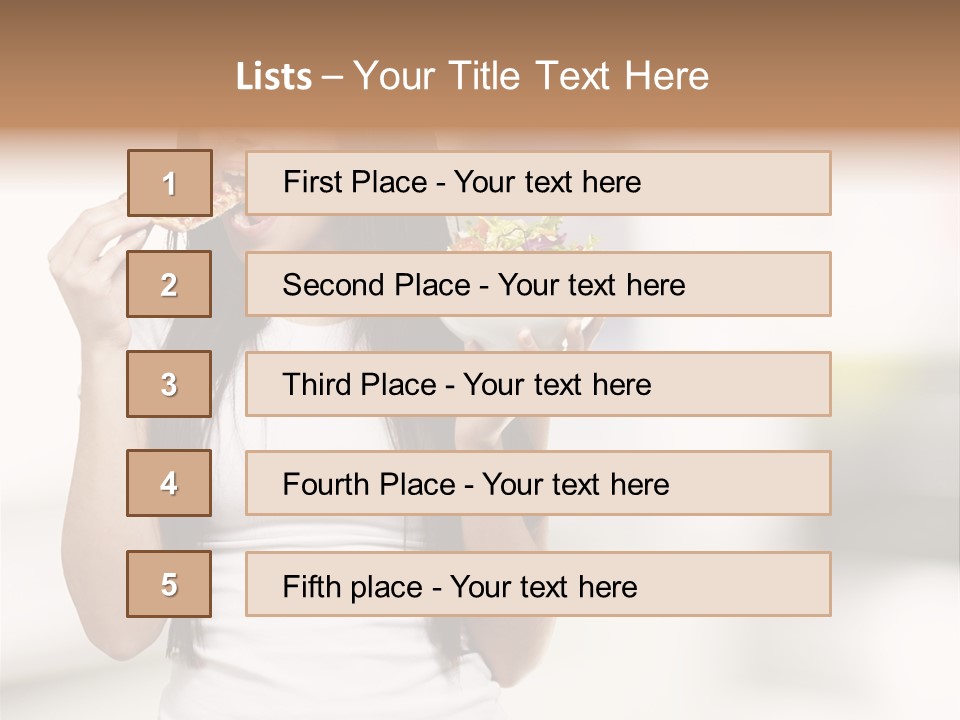Click the bold word Lists in title
Image resolution: width=960 pixels, height=720 pixels.
(274, 76)
